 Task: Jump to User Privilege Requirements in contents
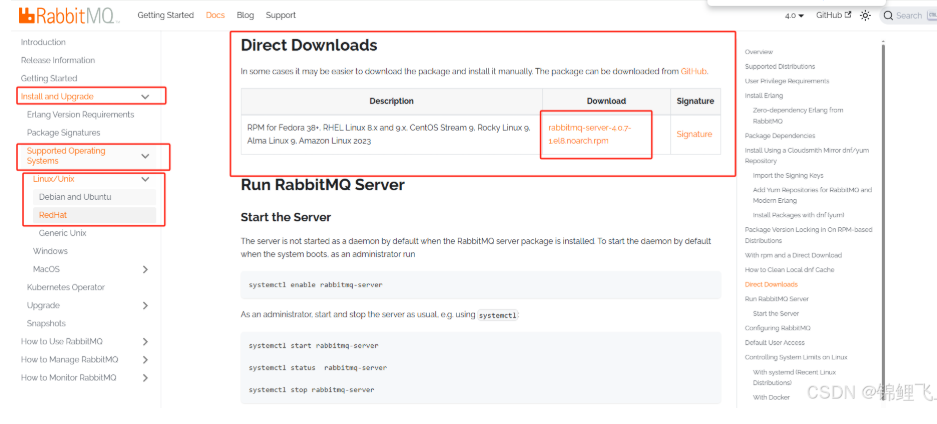(787, 81)
